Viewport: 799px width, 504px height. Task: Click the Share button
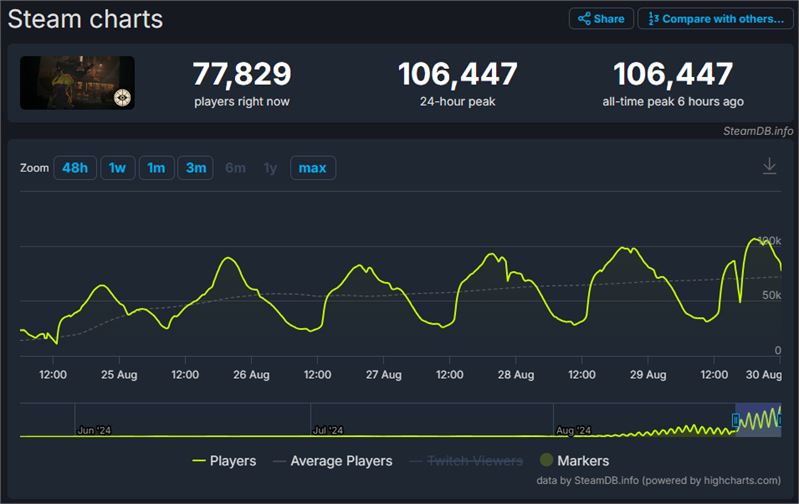(x=601, y=18)
